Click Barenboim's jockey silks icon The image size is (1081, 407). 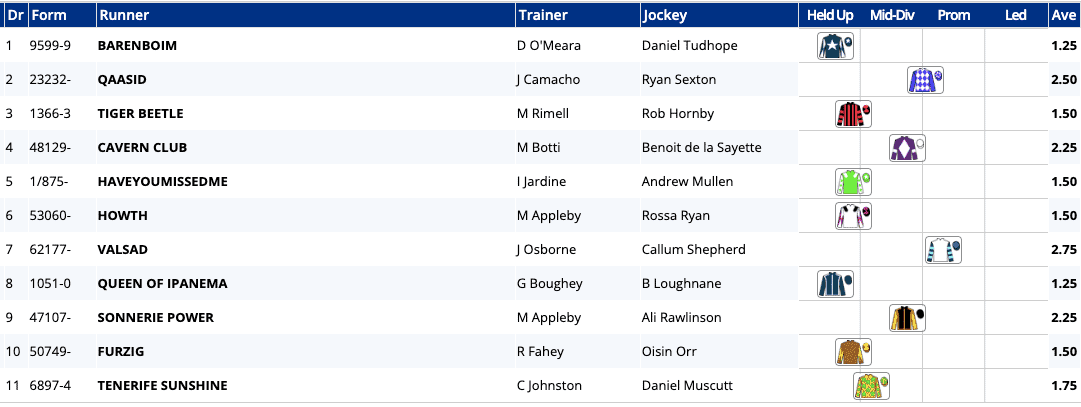click(x=835, y=46)
